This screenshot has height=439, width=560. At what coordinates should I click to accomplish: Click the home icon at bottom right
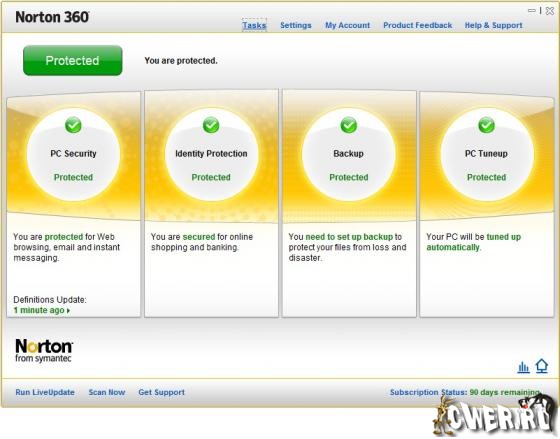[x=541, y=366]
